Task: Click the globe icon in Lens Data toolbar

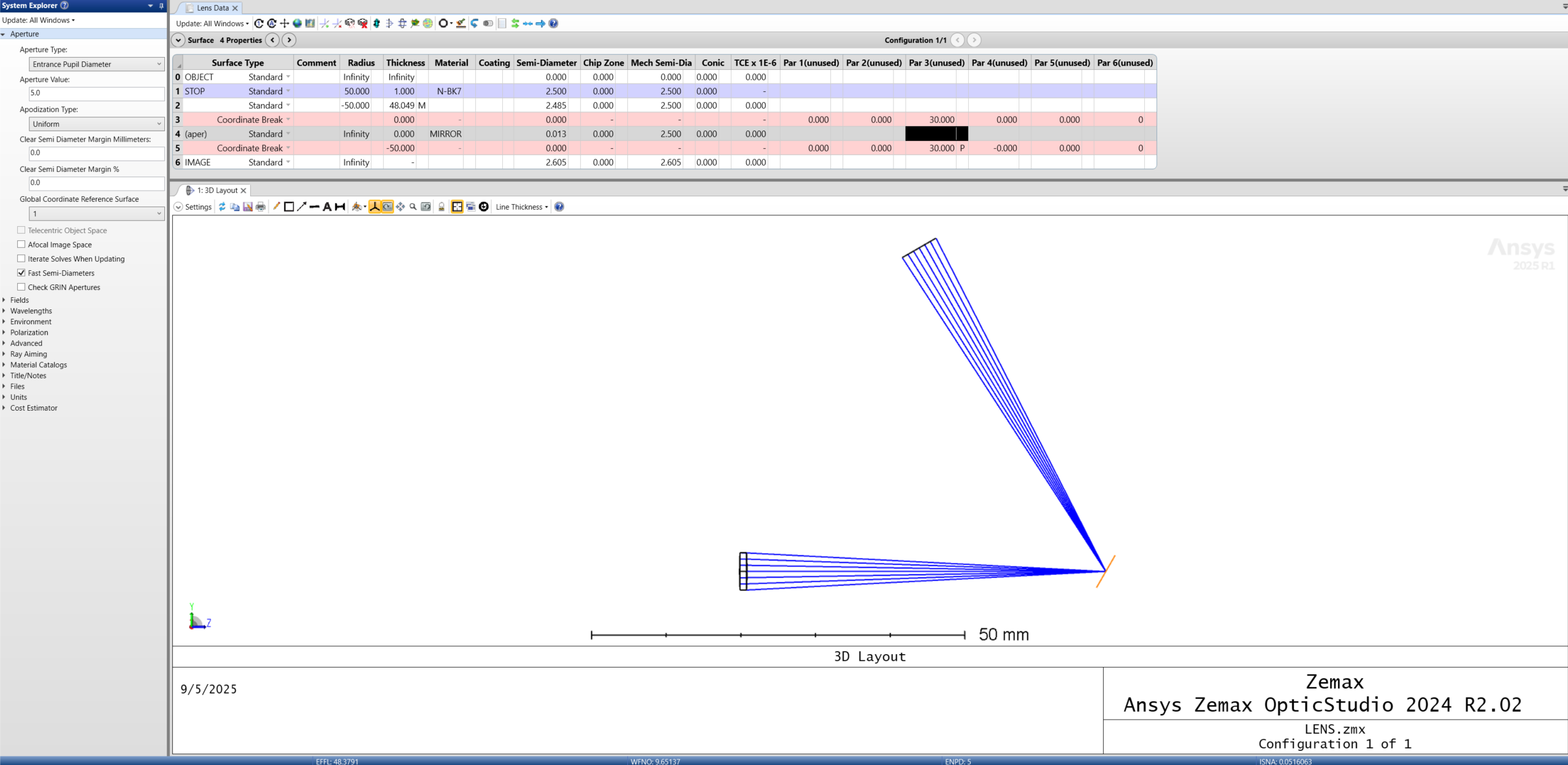Action: [297, 23]
